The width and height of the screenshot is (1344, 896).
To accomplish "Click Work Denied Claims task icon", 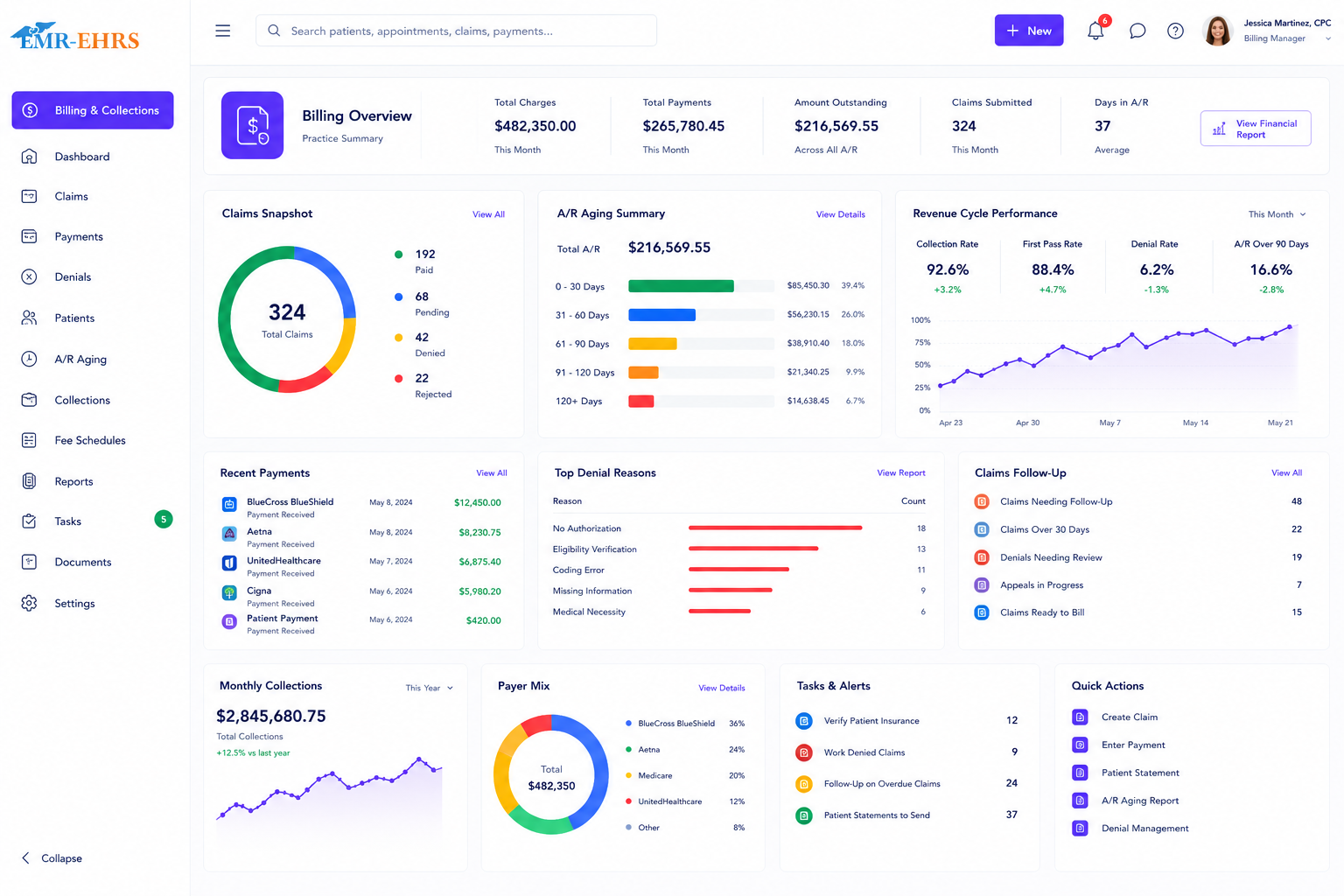I will [804, 752].
